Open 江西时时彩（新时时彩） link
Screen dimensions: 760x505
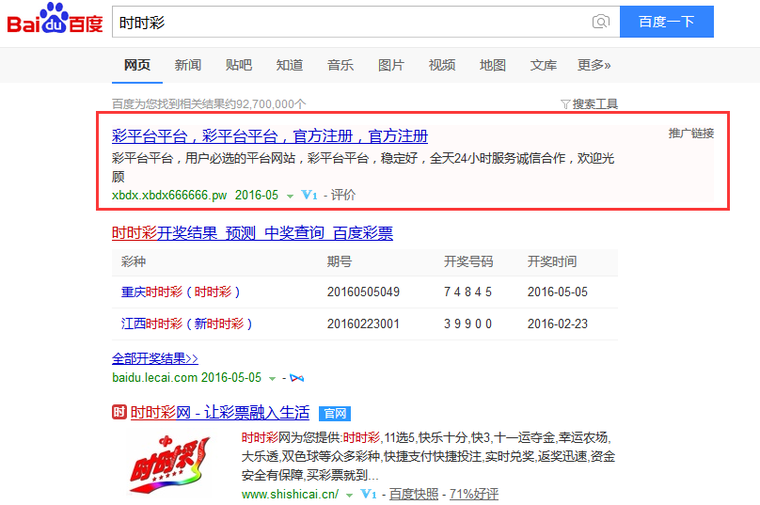click(x=187, y=324)
